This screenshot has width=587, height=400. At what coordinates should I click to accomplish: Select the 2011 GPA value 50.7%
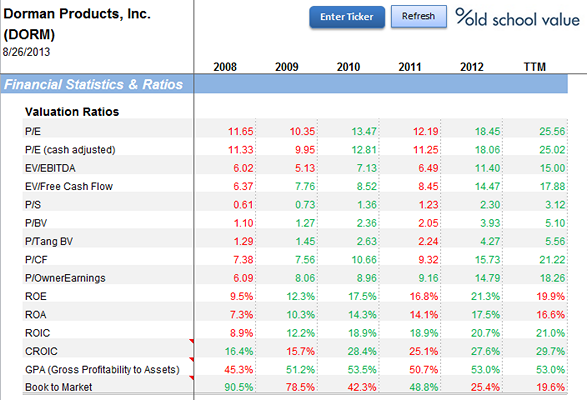click(423, 370)
